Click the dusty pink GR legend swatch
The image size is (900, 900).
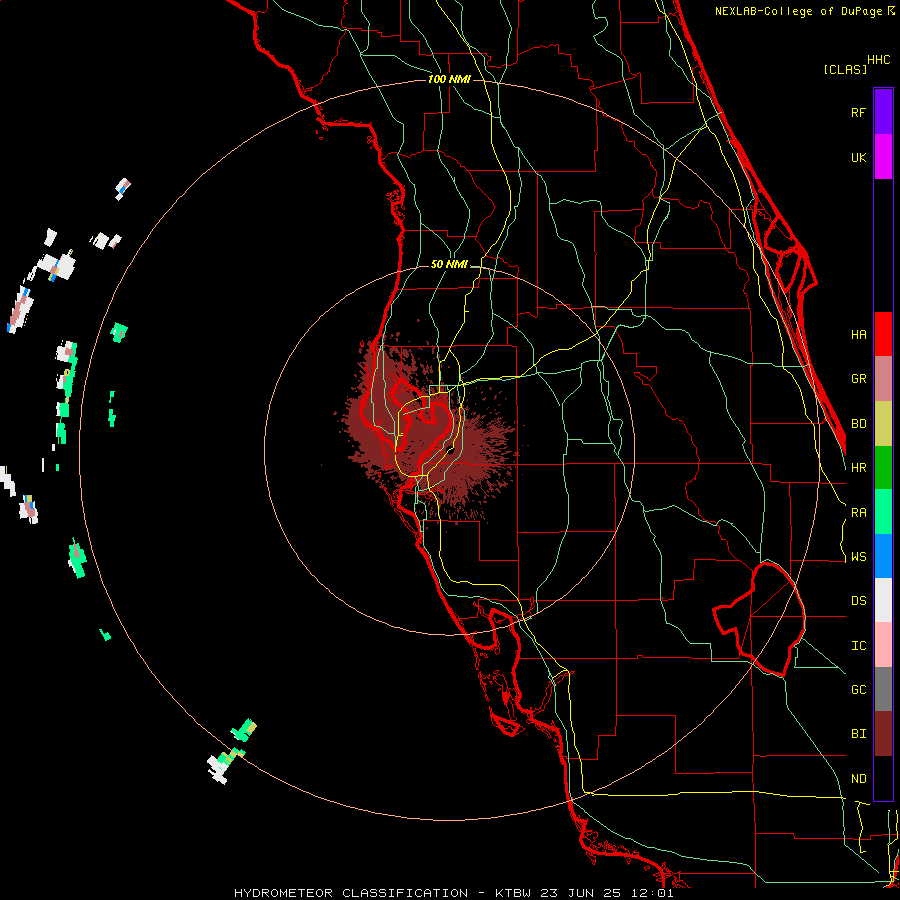(883, 379)
